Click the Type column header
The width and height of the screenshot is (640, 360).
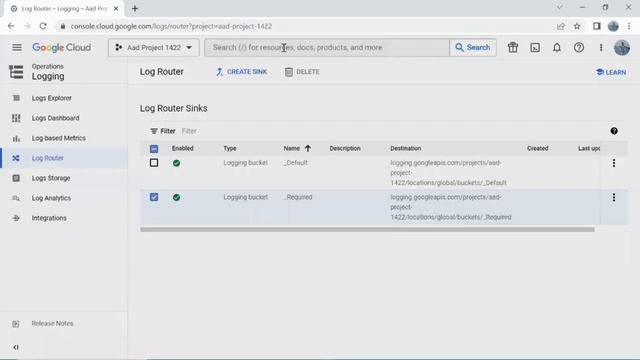pyautogui.click(x=230, y=148)
